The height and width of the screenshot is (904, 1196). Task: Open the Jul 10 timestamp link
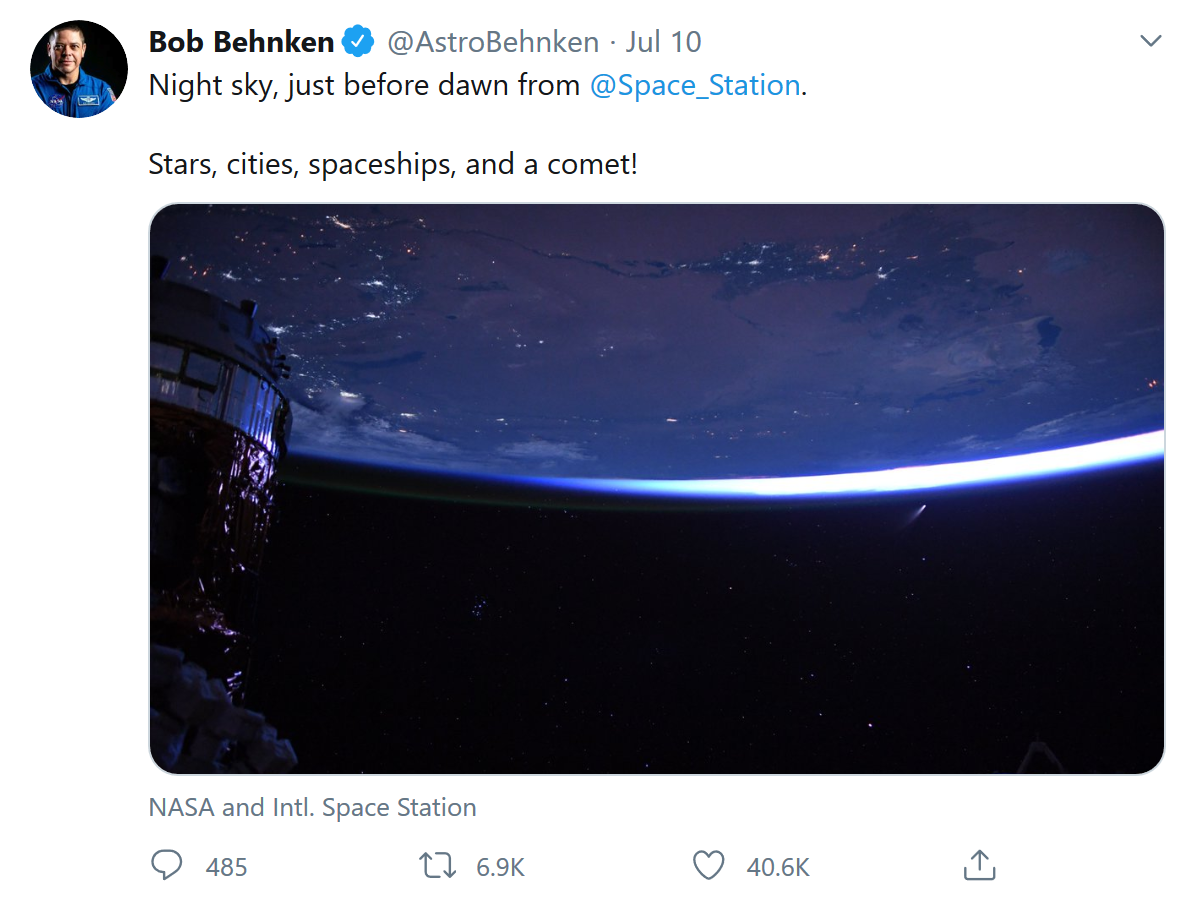[663, 42]
